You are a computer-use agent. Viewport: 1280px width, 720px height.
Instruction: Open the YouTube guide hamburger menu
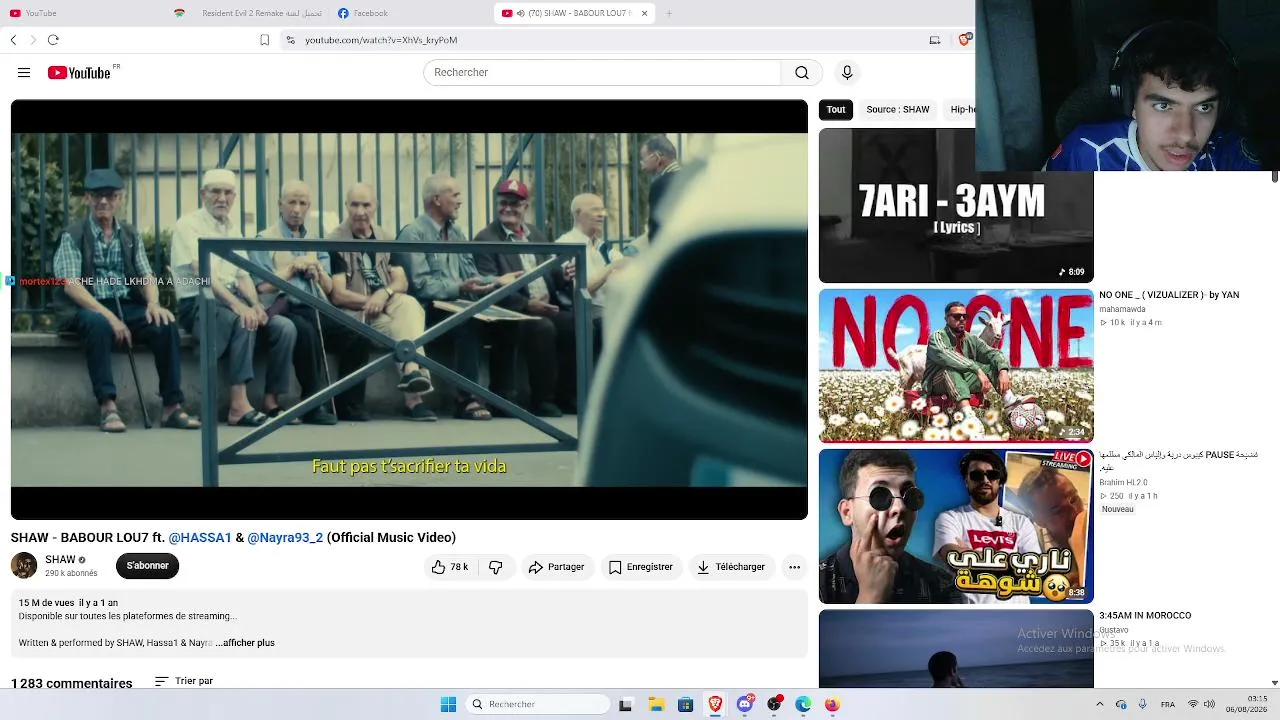(24, 73)
